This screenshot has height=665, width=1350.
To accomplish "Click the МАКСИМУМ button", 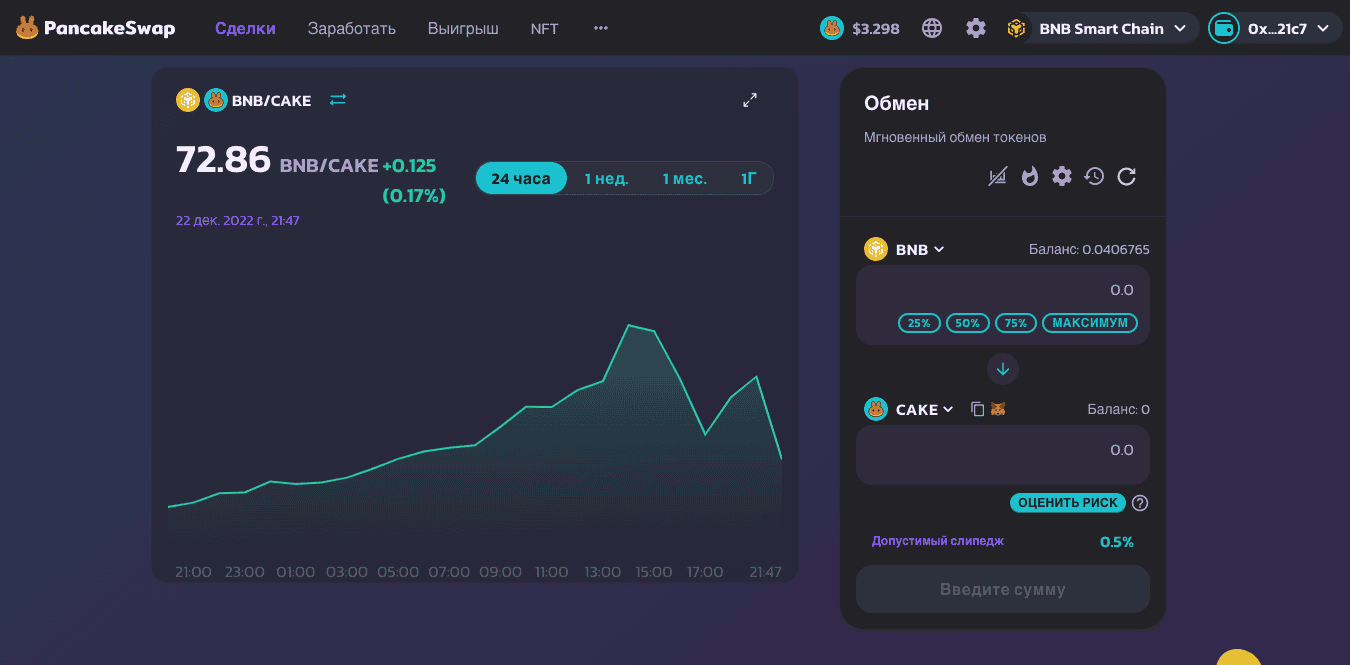I will click(1090, 323).
